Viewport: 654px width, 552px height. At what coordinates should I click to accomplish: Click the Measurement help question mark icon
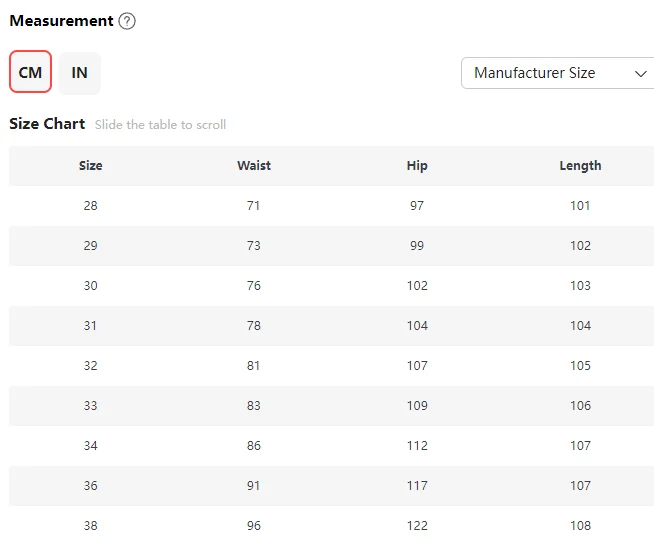click(x=127, y=21)
